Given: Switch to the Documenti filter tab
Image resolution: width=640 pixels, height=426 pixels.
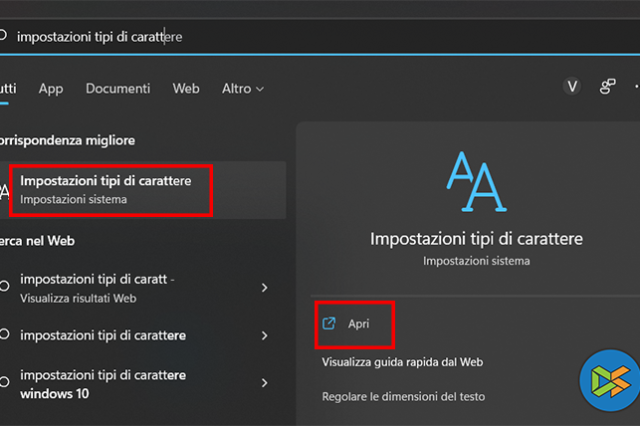Looking at the screenshot, I should [118, 88].
